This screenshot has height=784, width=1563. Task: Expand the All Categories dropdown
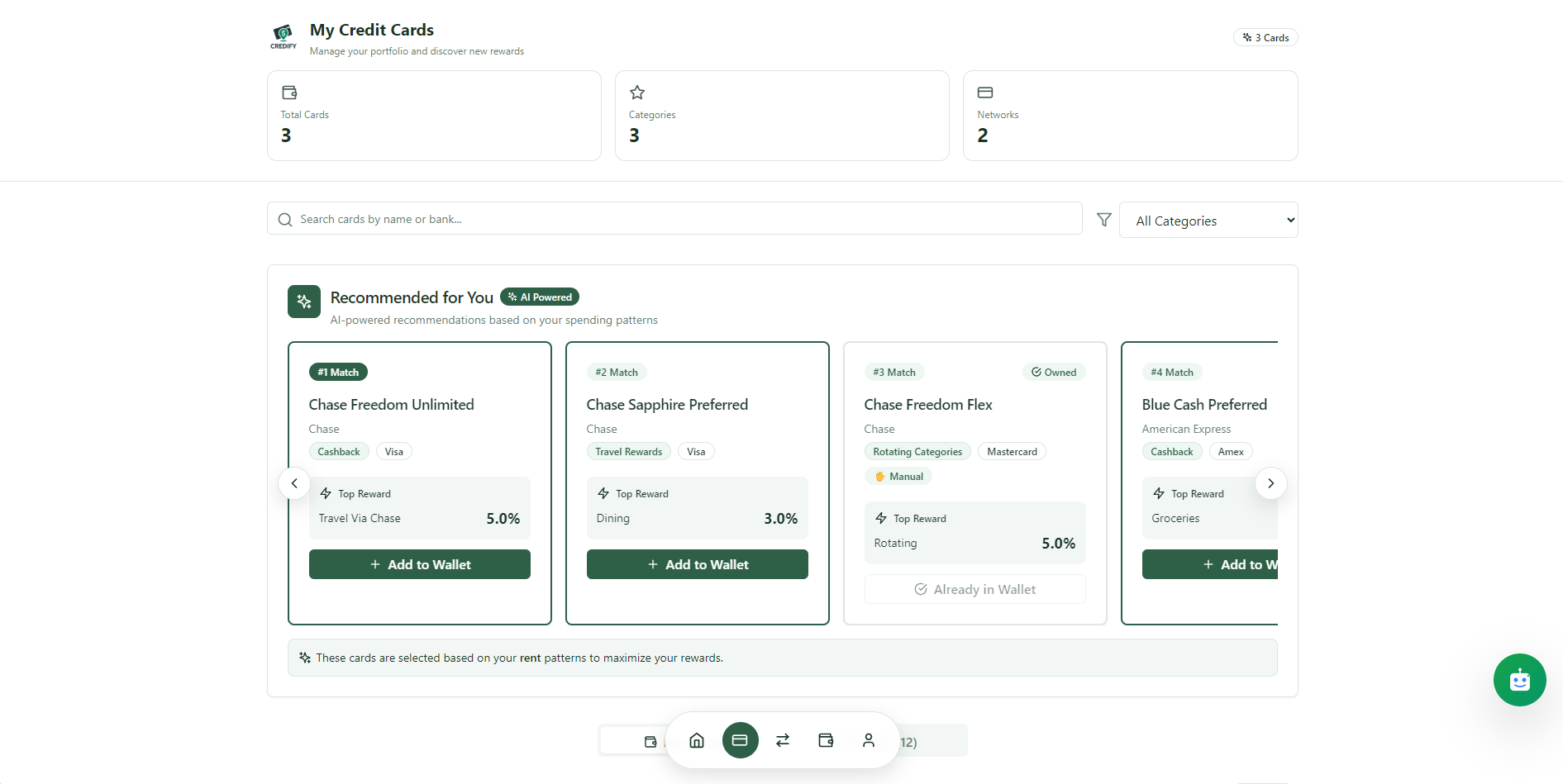coord(1208,221)
